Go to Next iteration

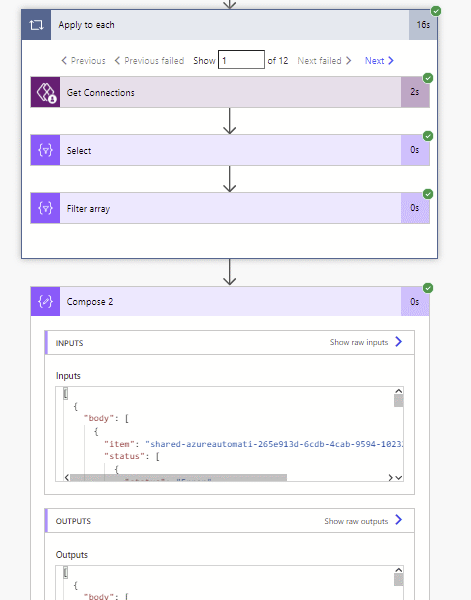pyautogui.click(x=379, y=60)
